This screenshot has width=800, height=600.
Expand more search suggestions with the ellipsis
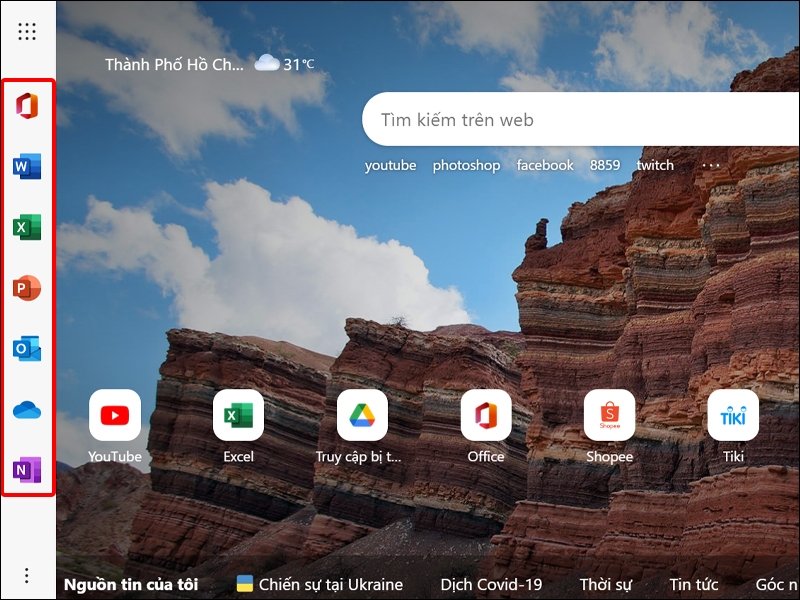(x=713, y=165)
